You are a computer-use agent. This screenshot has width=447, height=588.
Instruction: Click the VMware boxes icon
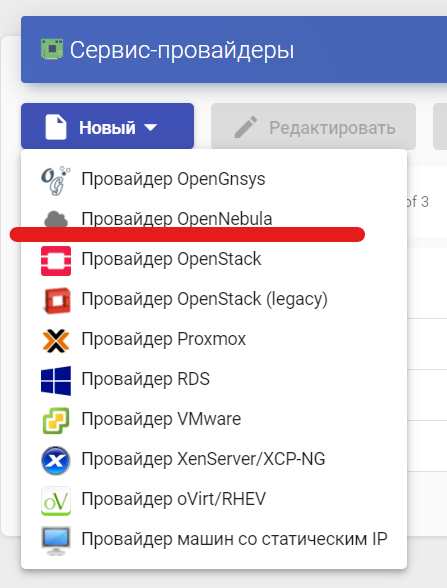56,421
